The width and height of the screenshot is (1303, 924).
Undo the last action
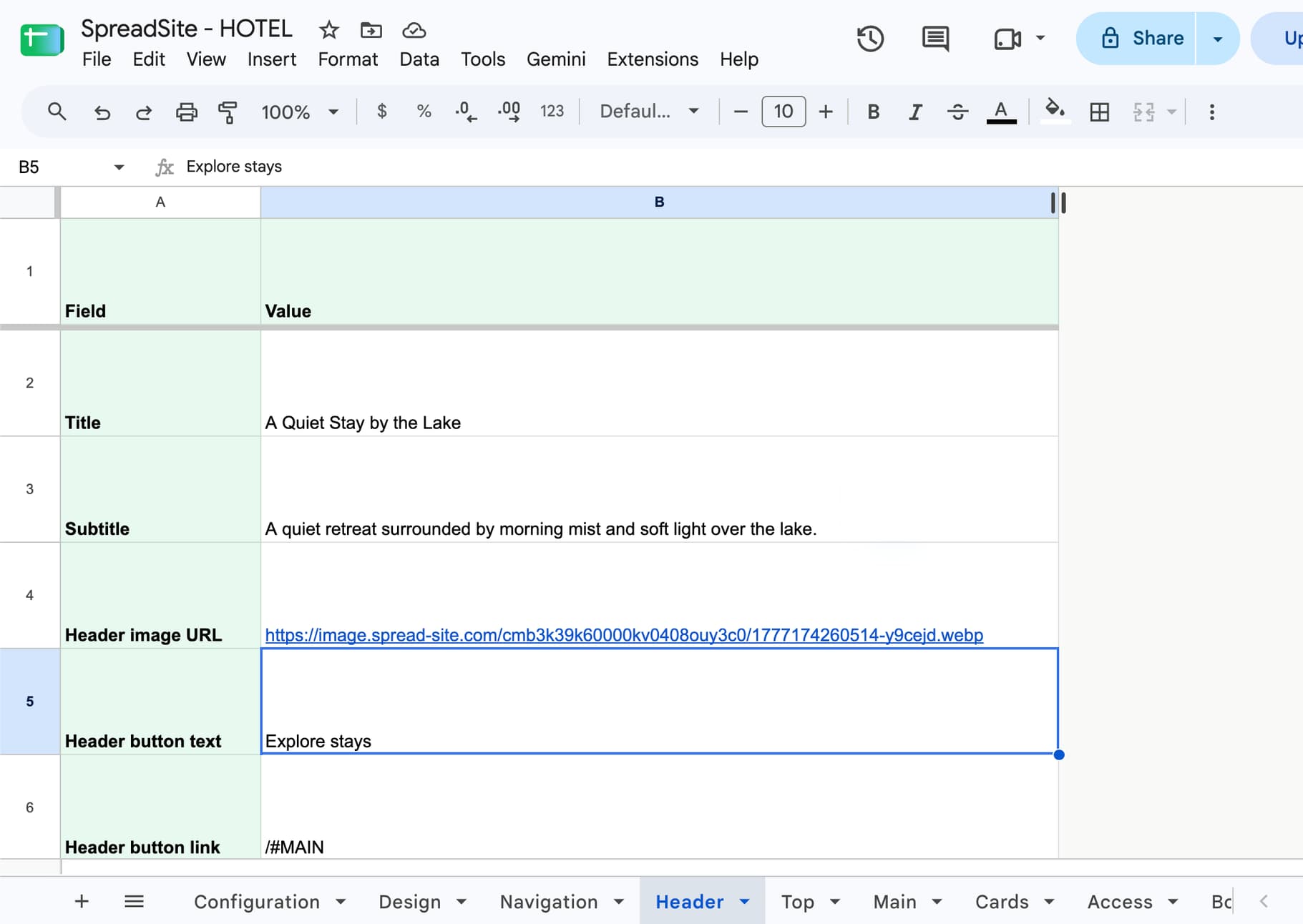(102, 112)
